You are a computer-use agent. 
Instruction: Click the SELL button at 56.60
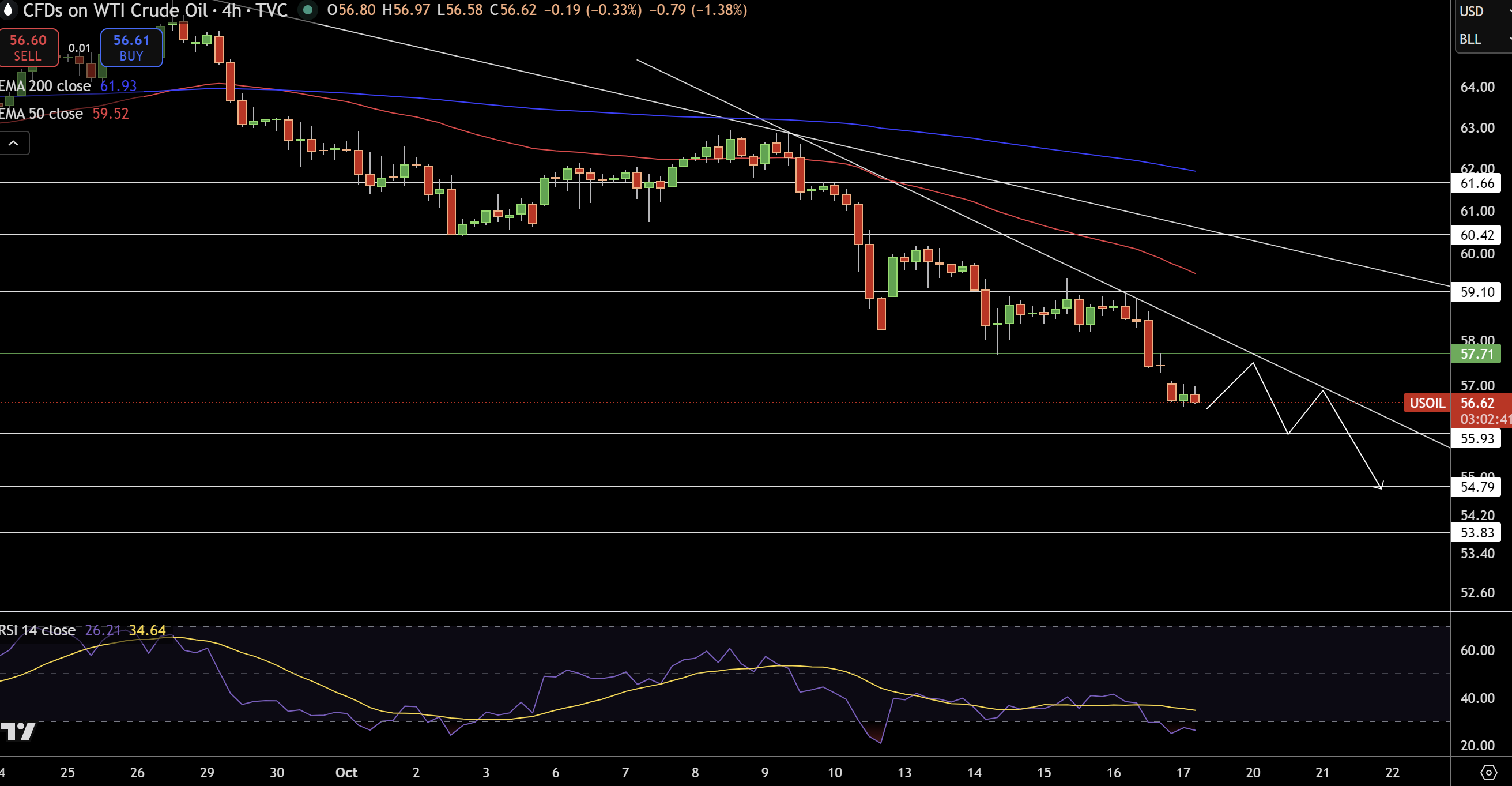[28, 47]
